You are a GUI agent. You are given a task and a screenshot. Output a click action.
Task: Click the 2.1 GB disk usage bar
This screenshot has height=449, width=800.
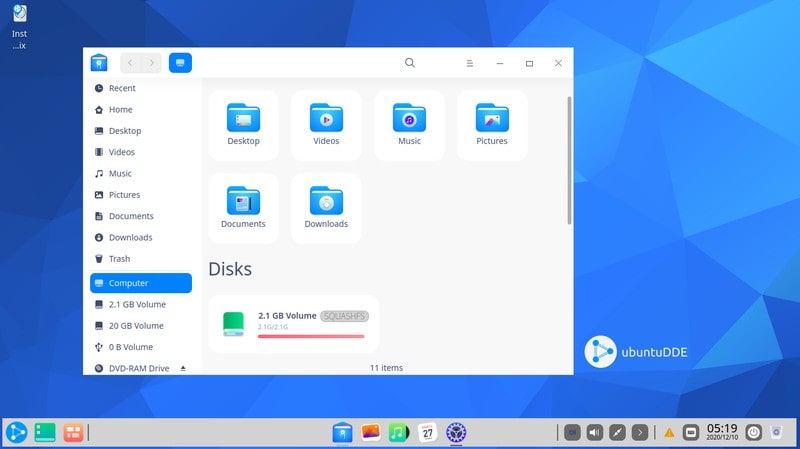(x=311, y=336)
